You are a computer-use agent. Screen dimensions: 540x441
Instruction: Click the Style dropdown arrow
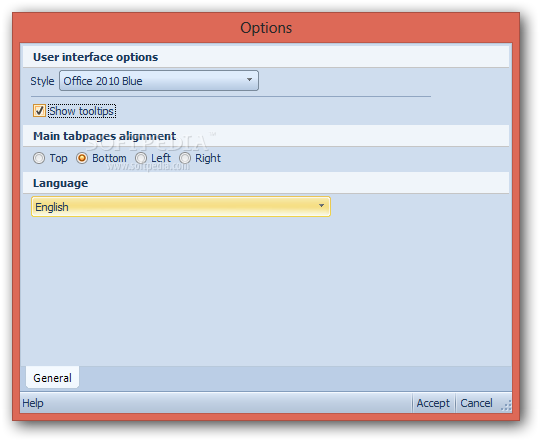[249, 80]
